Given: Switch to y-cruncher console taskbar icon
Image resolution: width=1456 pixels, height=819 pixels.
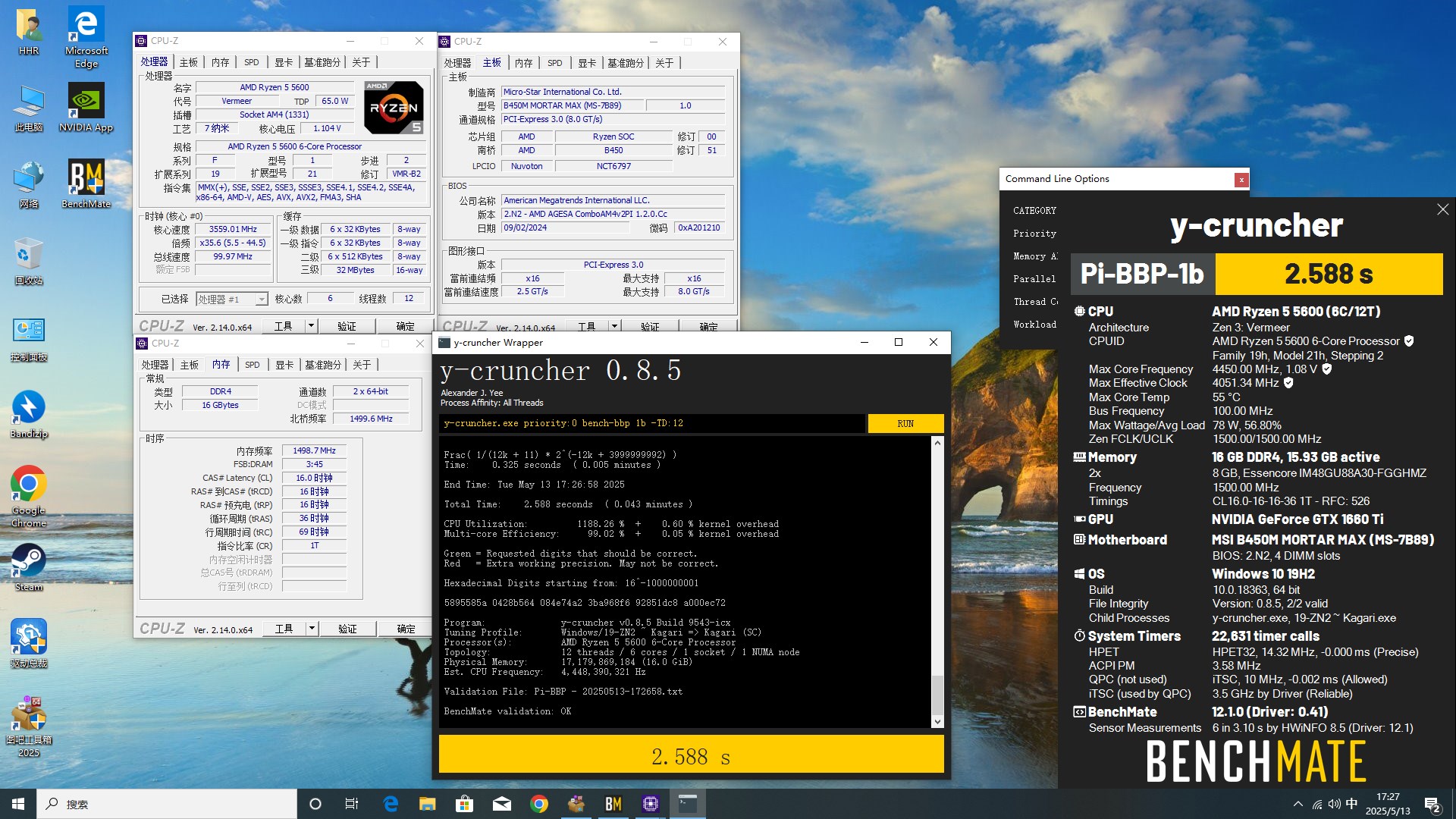Looking at the screenshot, I should pyautogui.click(x=687, y=804).
